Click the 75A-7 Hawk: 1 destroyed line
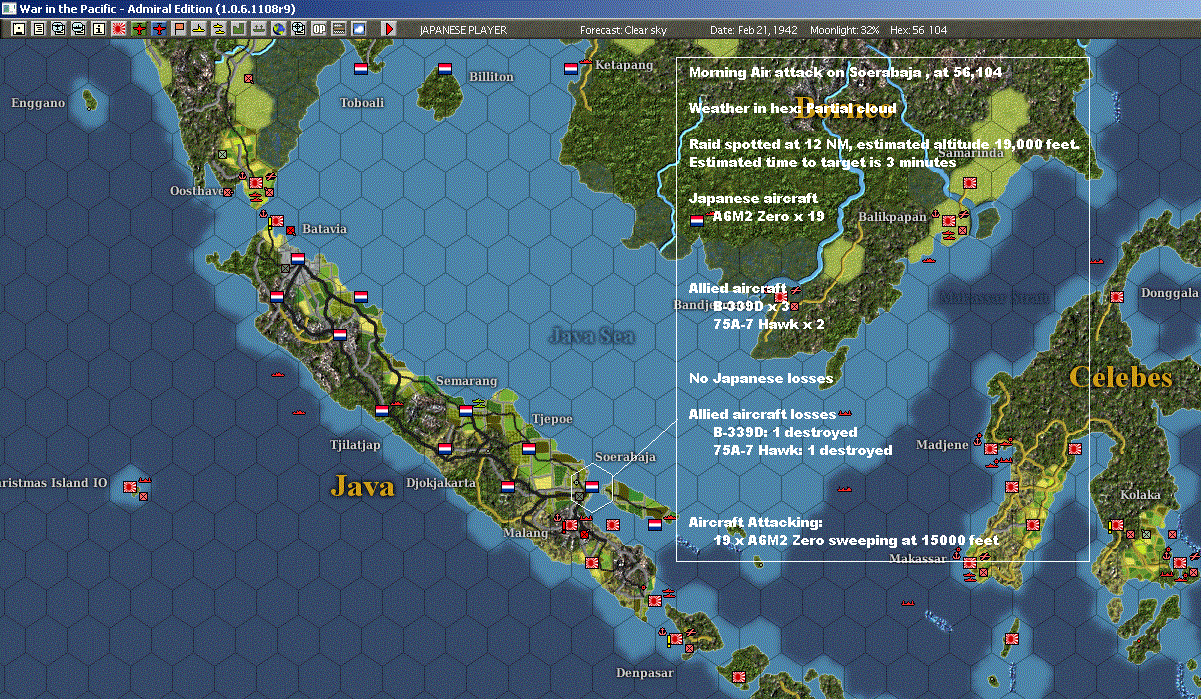 (x=803, y=450)
